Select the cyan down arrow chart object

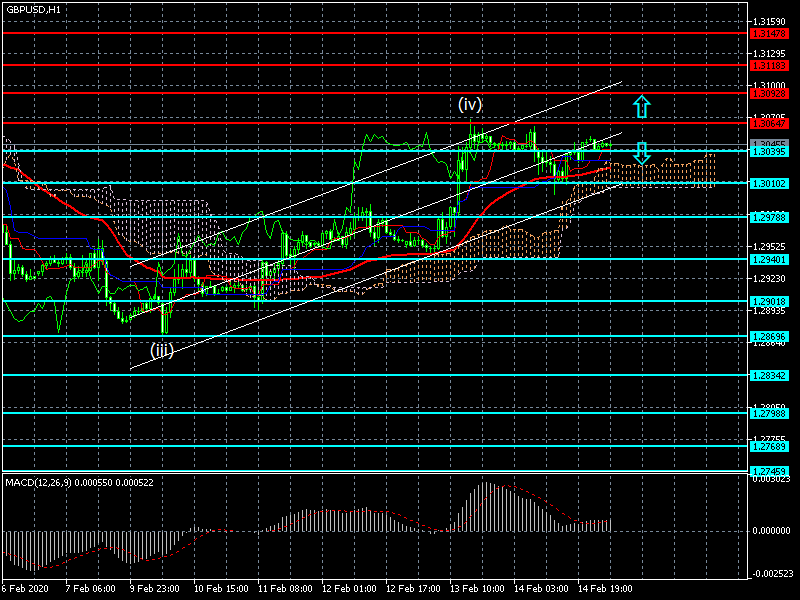click(x=642, y=154)
